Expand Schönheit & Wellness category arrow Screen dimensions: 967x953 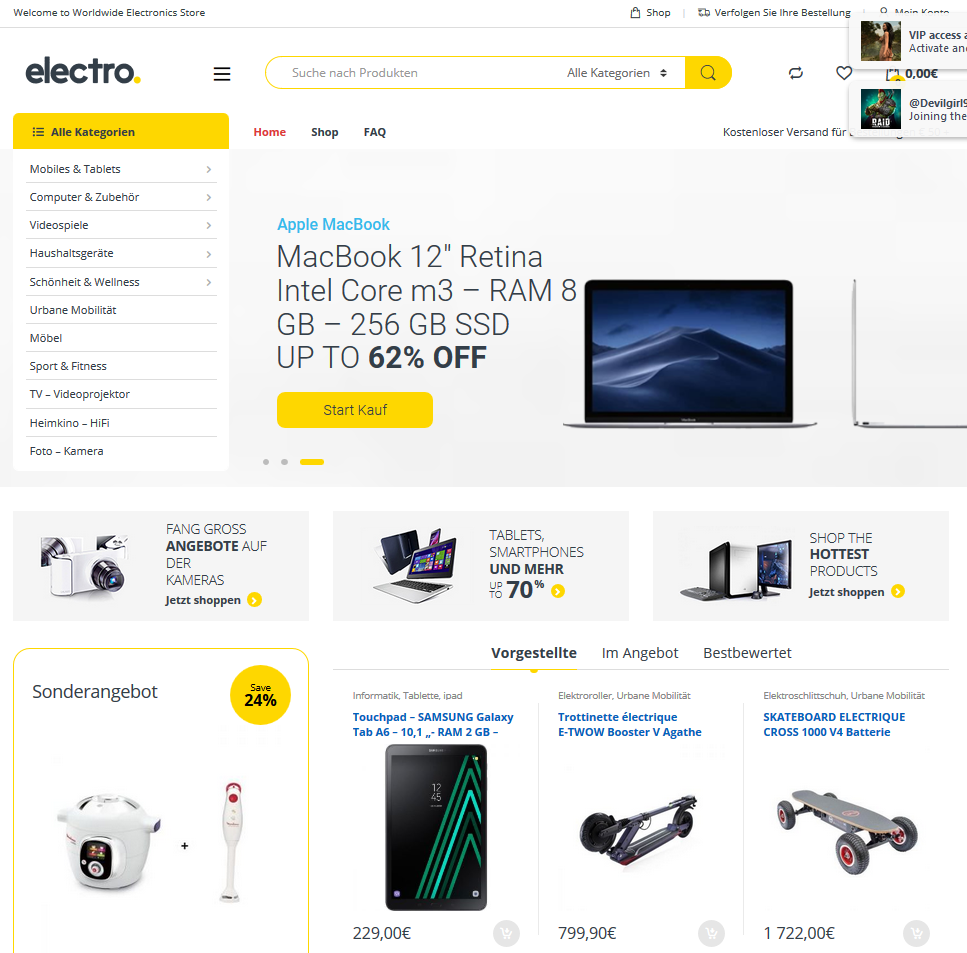point(208,283)
